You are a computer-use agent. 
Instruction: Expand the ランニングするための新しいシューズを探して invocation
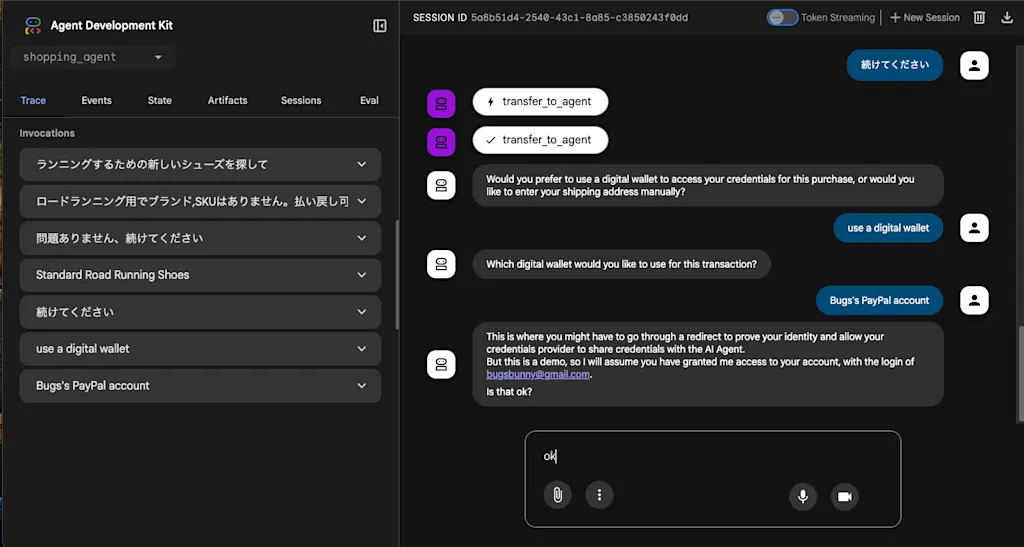200,164
